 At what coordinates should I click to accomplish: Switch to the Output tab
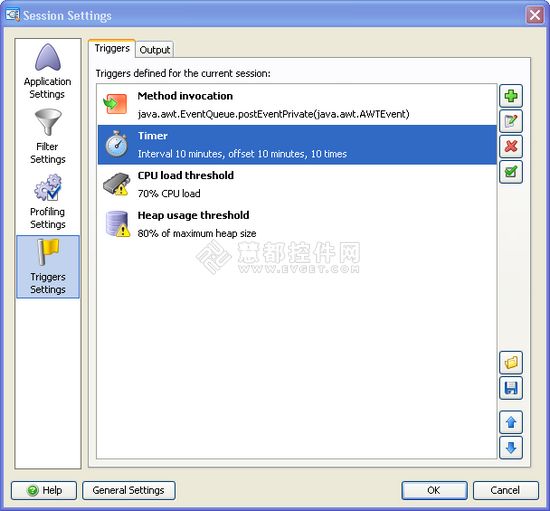click(155, 50)
